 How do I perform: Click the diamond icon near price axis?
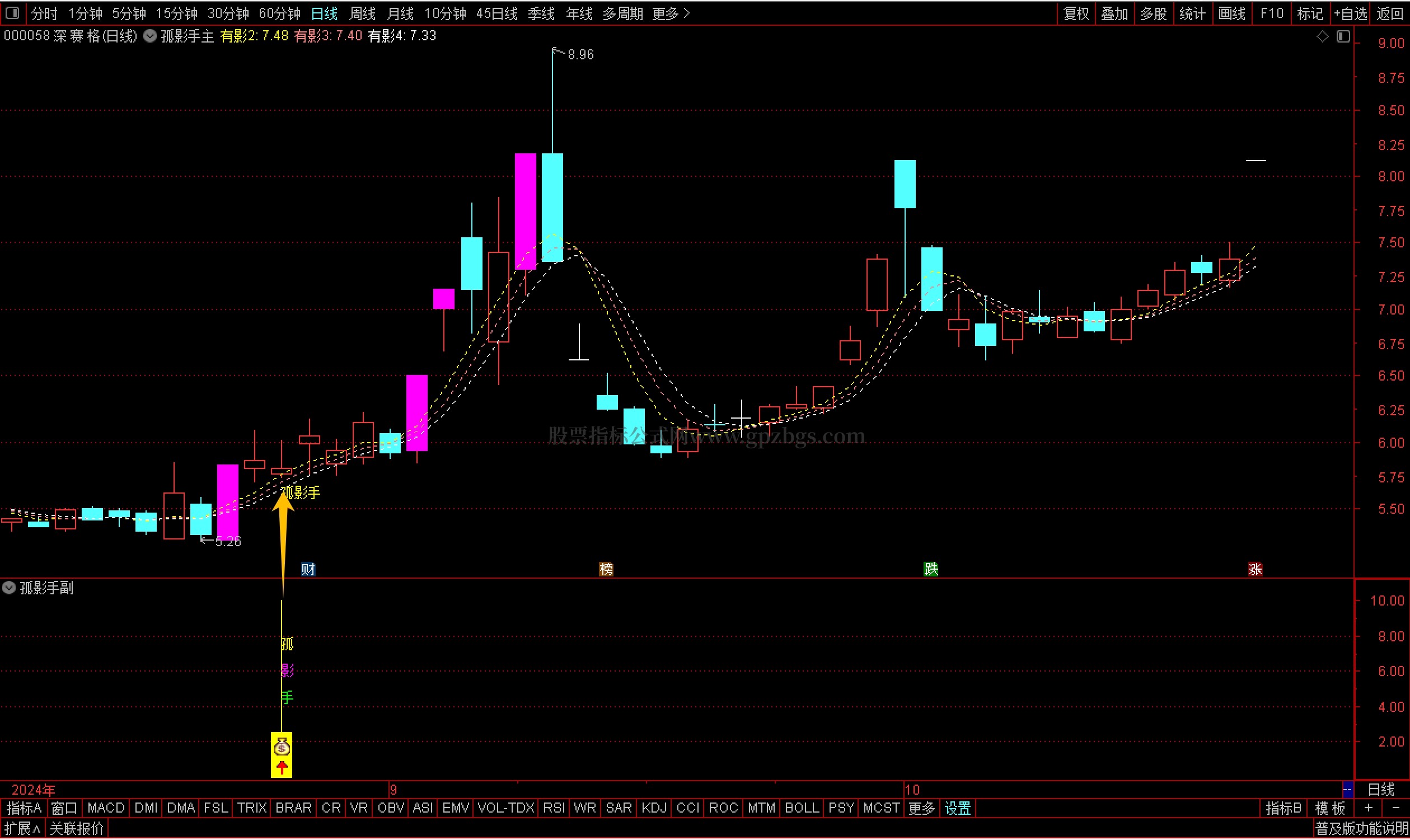(1322, 37)
